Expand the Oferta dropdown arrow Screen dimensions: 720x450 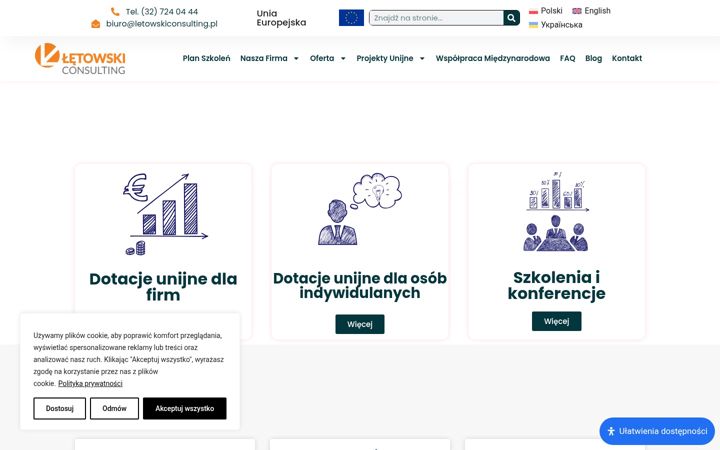[343, 58]
